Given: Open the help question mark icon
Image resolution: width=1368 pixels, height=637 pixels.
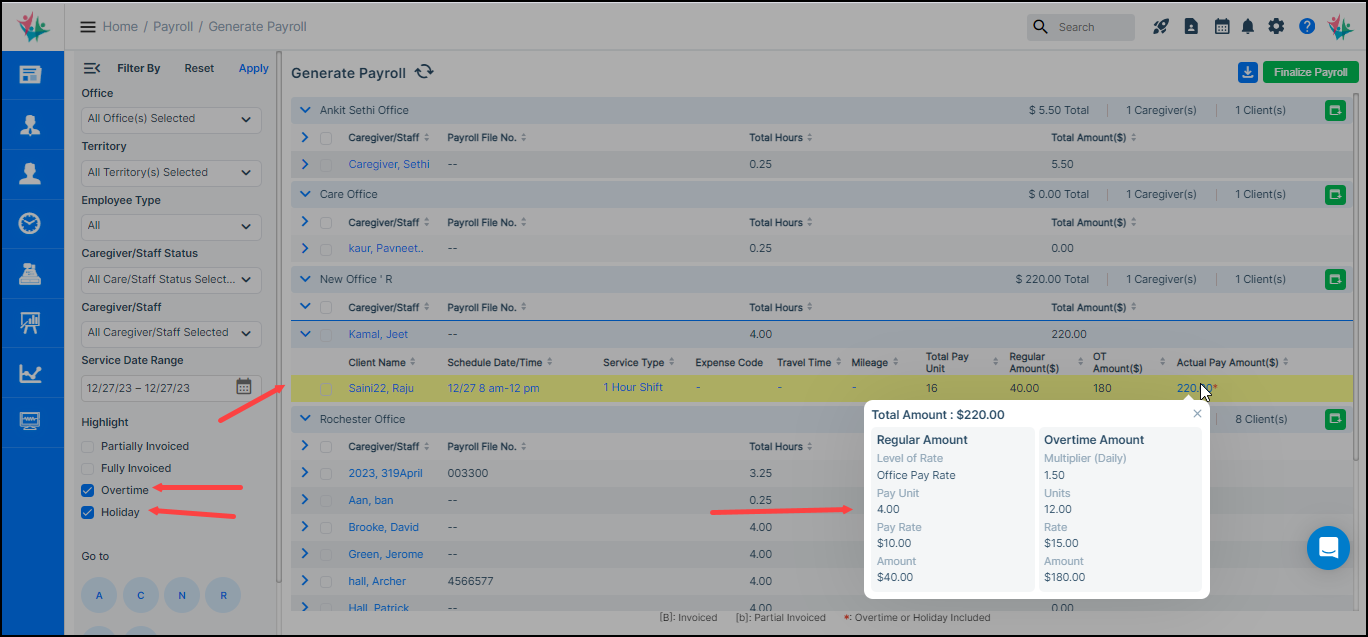Looking at the screenshot, I should pyautogui.click(x=1307, y=26).
